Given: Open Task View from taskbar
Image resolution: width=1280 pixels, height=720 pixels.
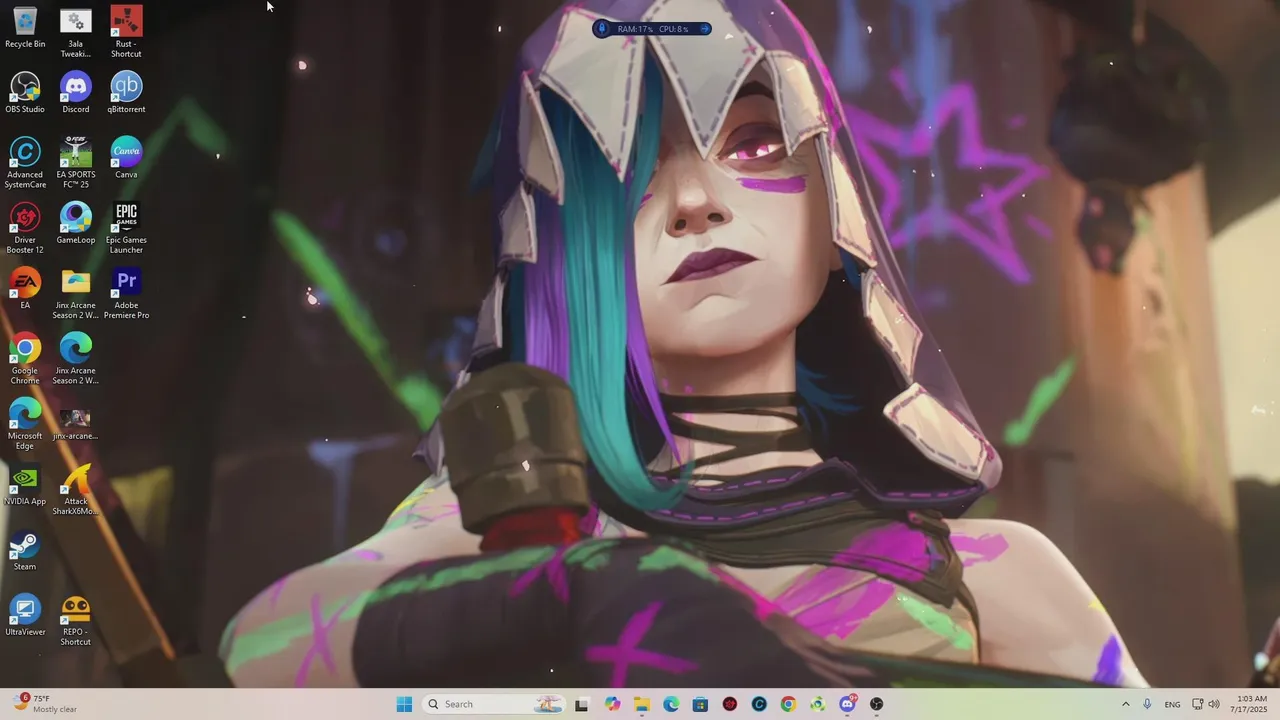Looking at the screenshot, I should [581, 704].
